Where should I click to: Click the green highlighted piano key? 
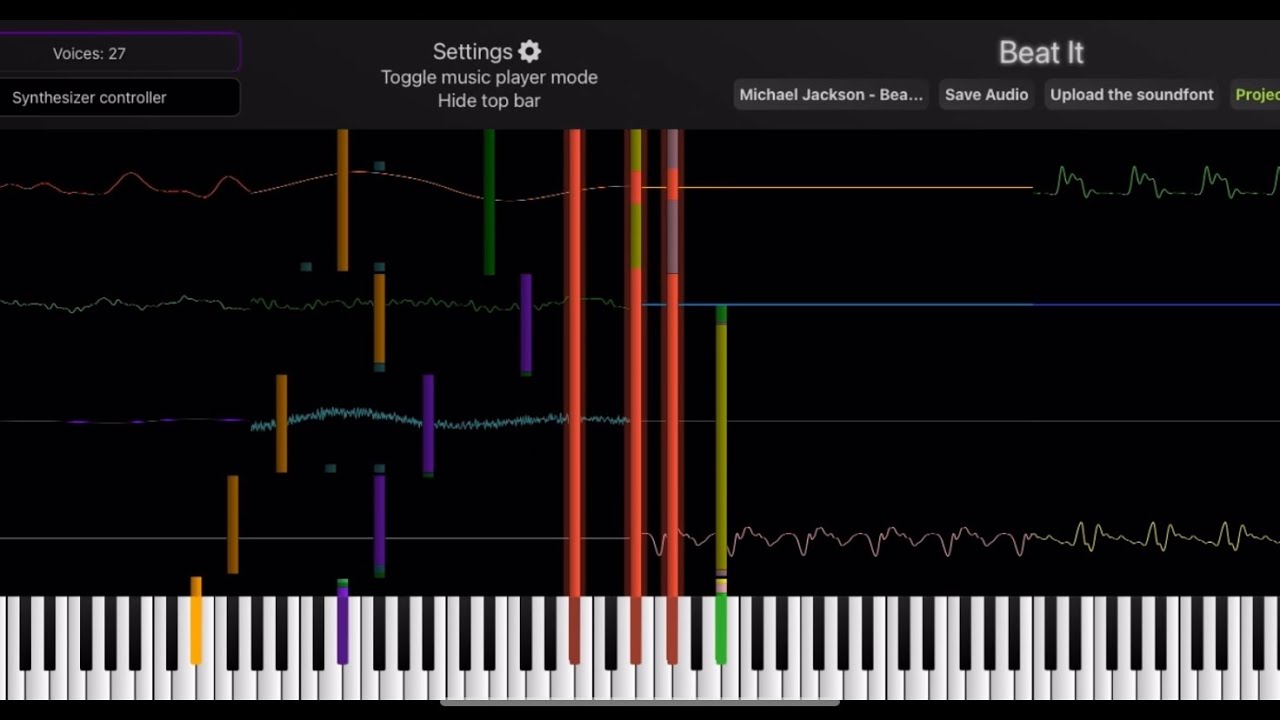tap(721, 630)
